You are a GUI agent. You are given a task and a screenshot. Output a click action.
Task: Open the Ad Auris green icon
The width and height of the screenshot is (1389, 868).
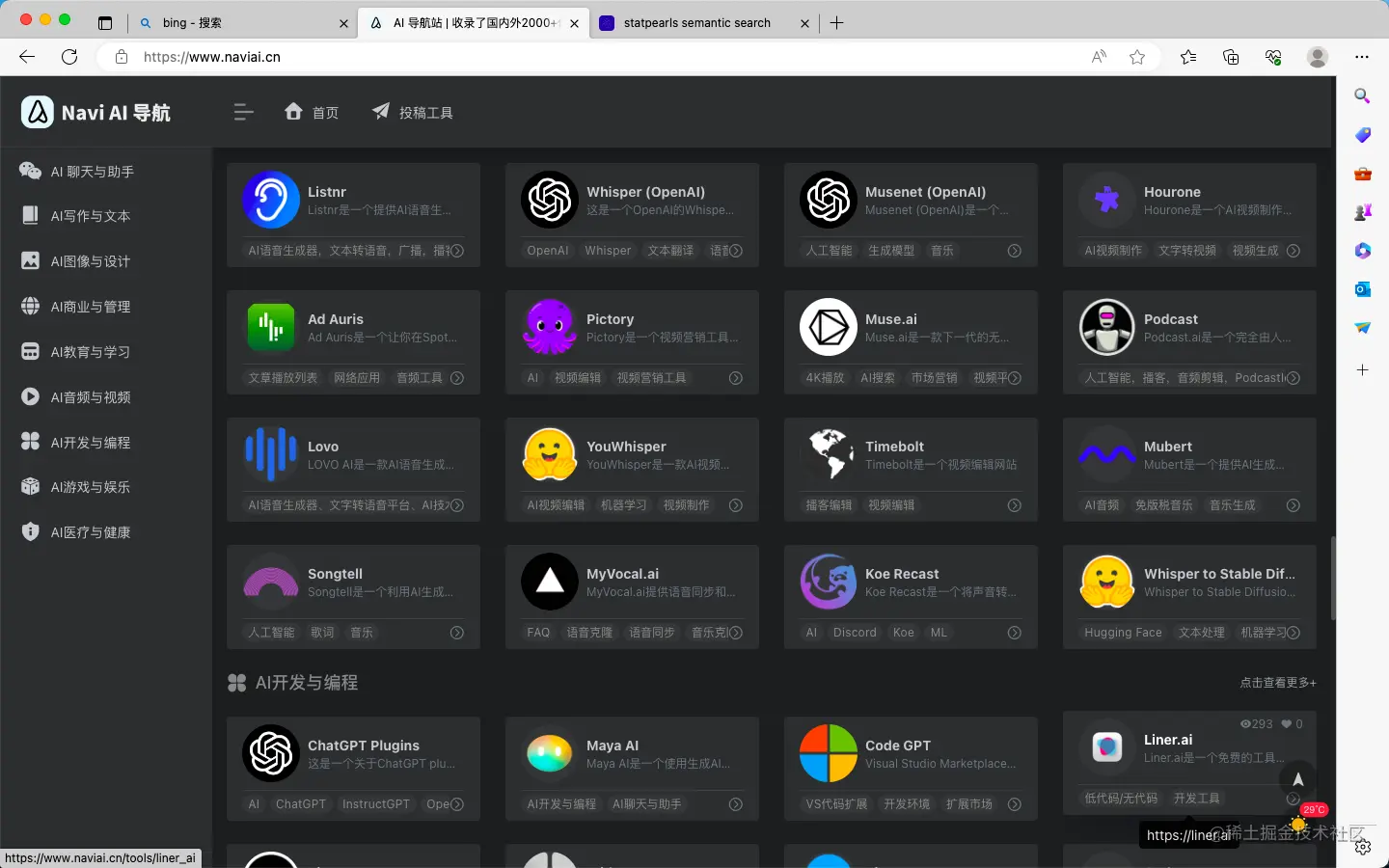271,327
